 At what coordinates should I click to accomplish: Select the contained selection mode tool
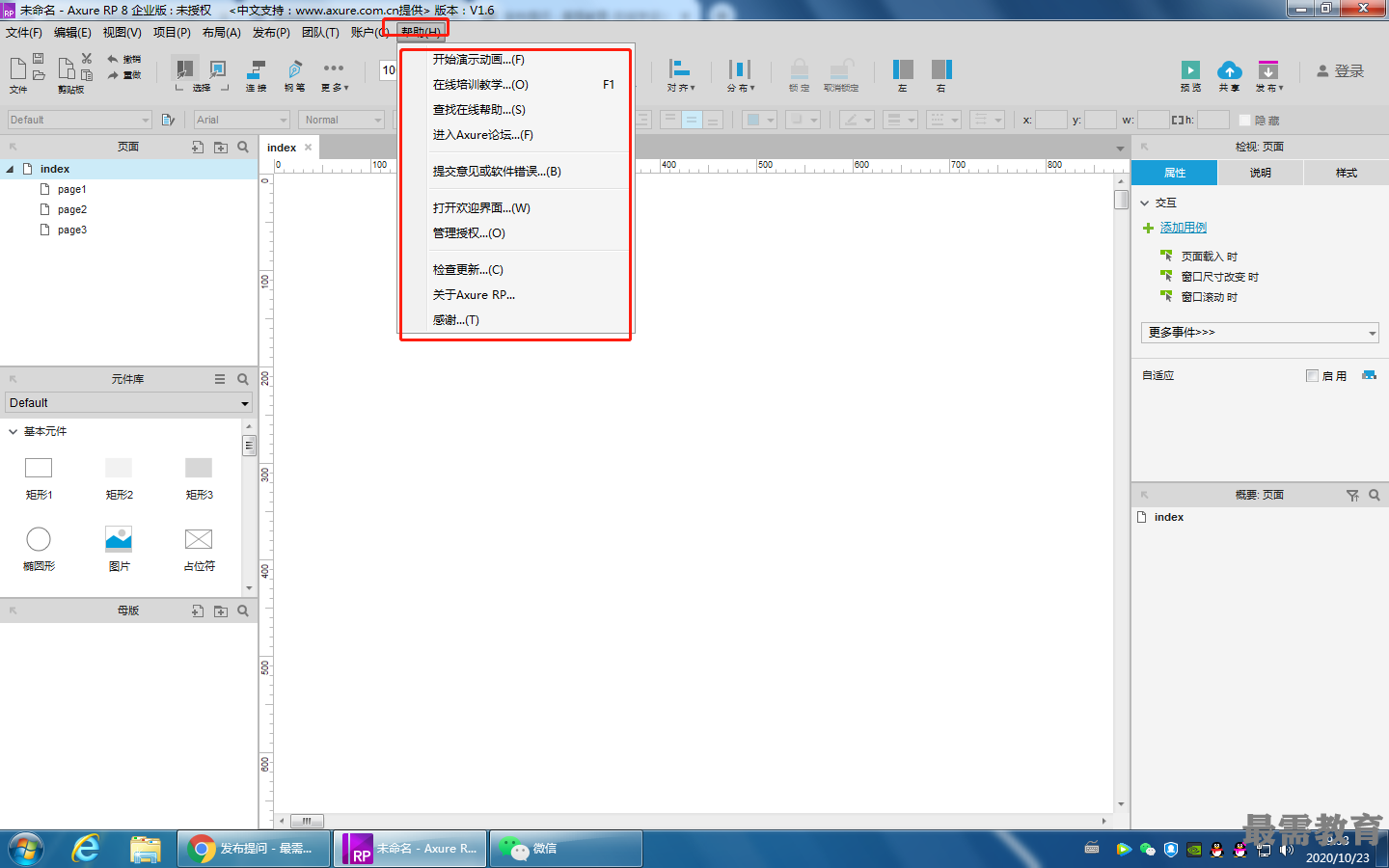(x=218, y=69)
